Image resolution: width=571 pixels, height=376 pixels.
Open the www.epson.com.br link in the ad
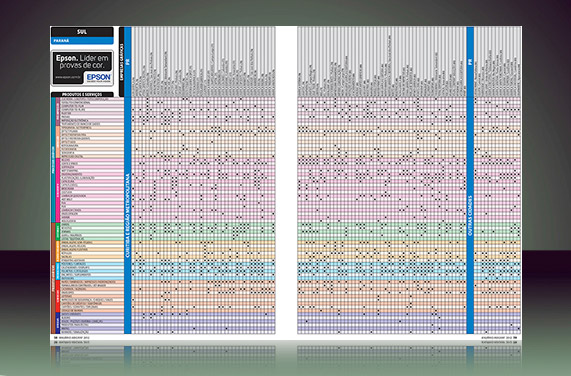pos(68,77)
